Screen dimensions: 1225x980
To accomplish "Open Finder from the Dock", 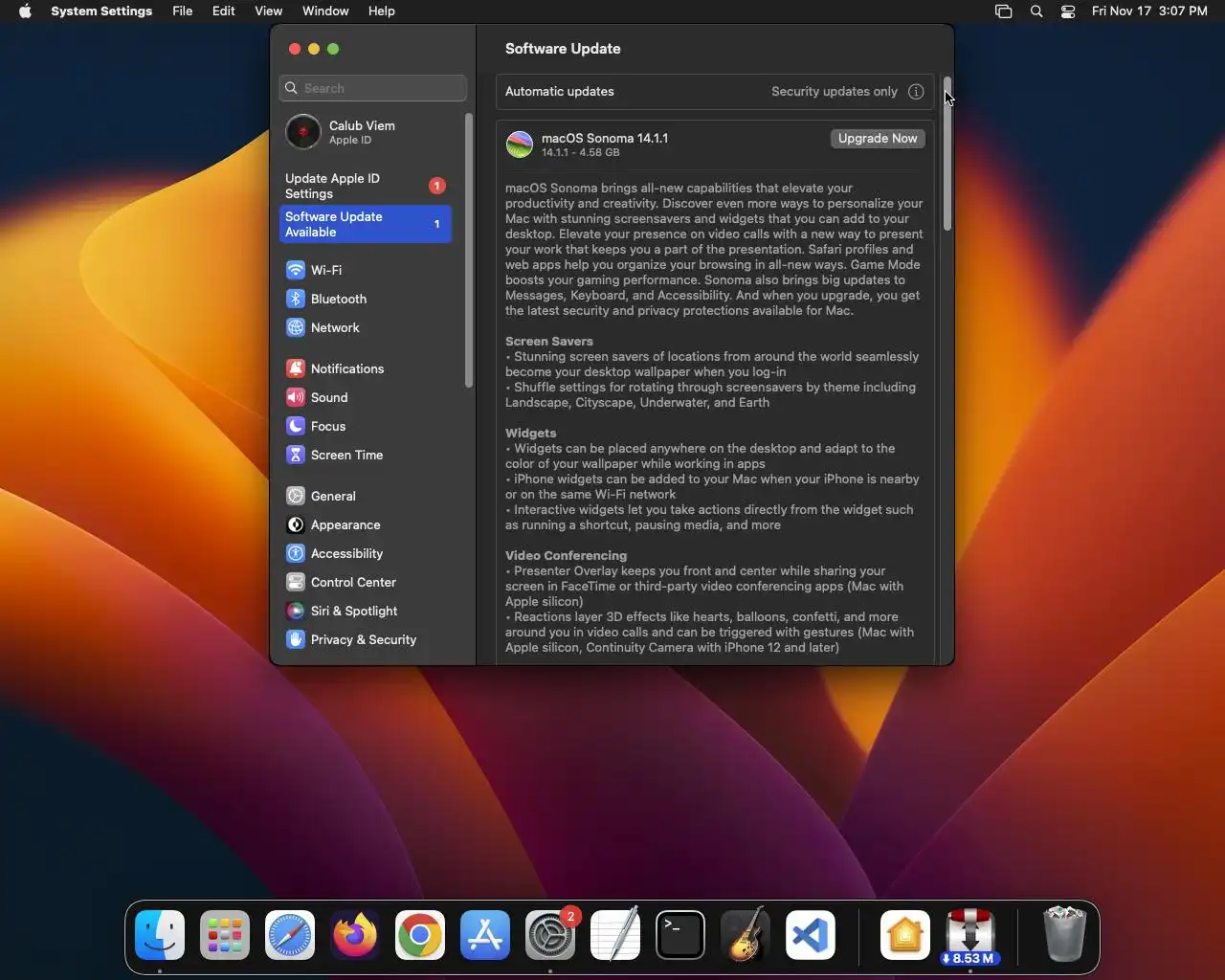I will (x=160, y=935).
